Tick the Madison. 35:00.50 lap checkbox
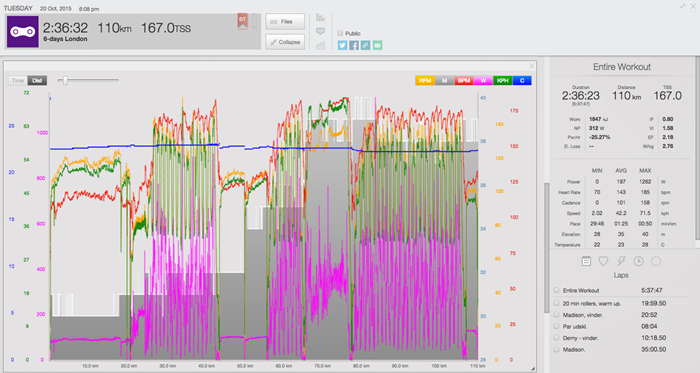The width and height of the screenshot is (700, 373). coord(556,349)
